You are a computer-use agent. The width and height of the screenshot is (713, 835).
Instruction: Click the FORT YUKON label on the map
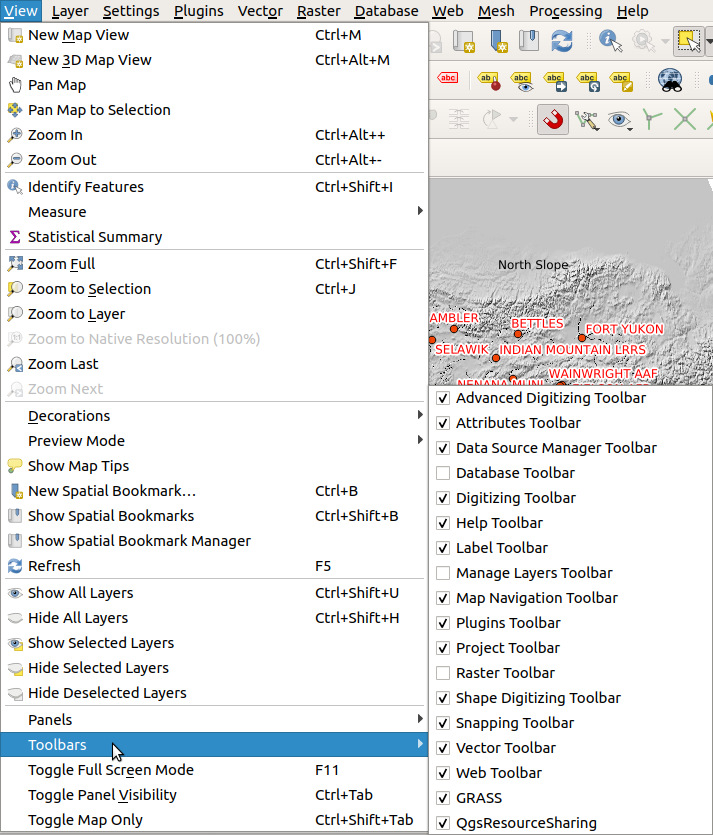pyautogui.click(x=624, y=329)
